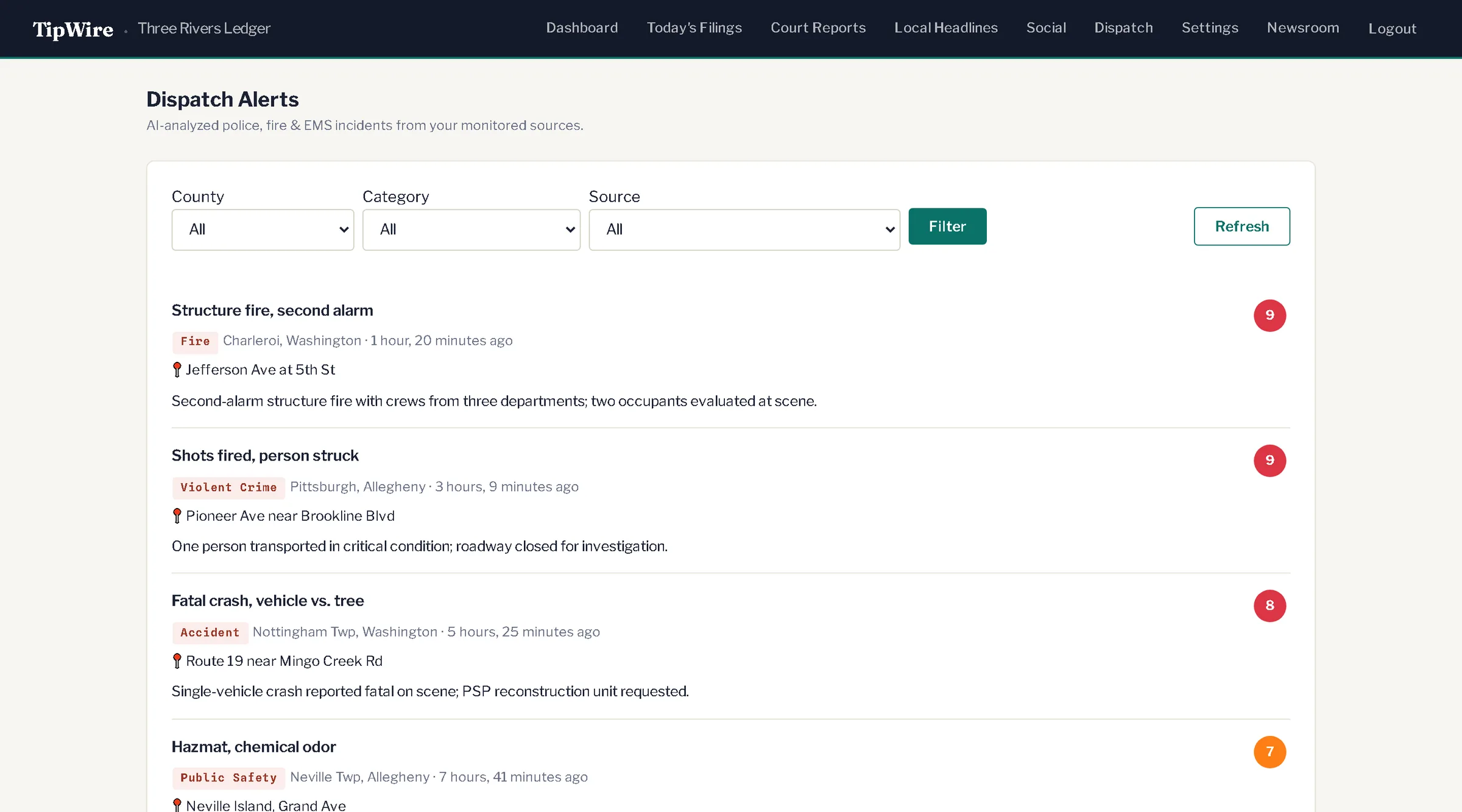Open Court Reports in navigation
This screenshot has height=812, width=1462.
tap(818, 28)
